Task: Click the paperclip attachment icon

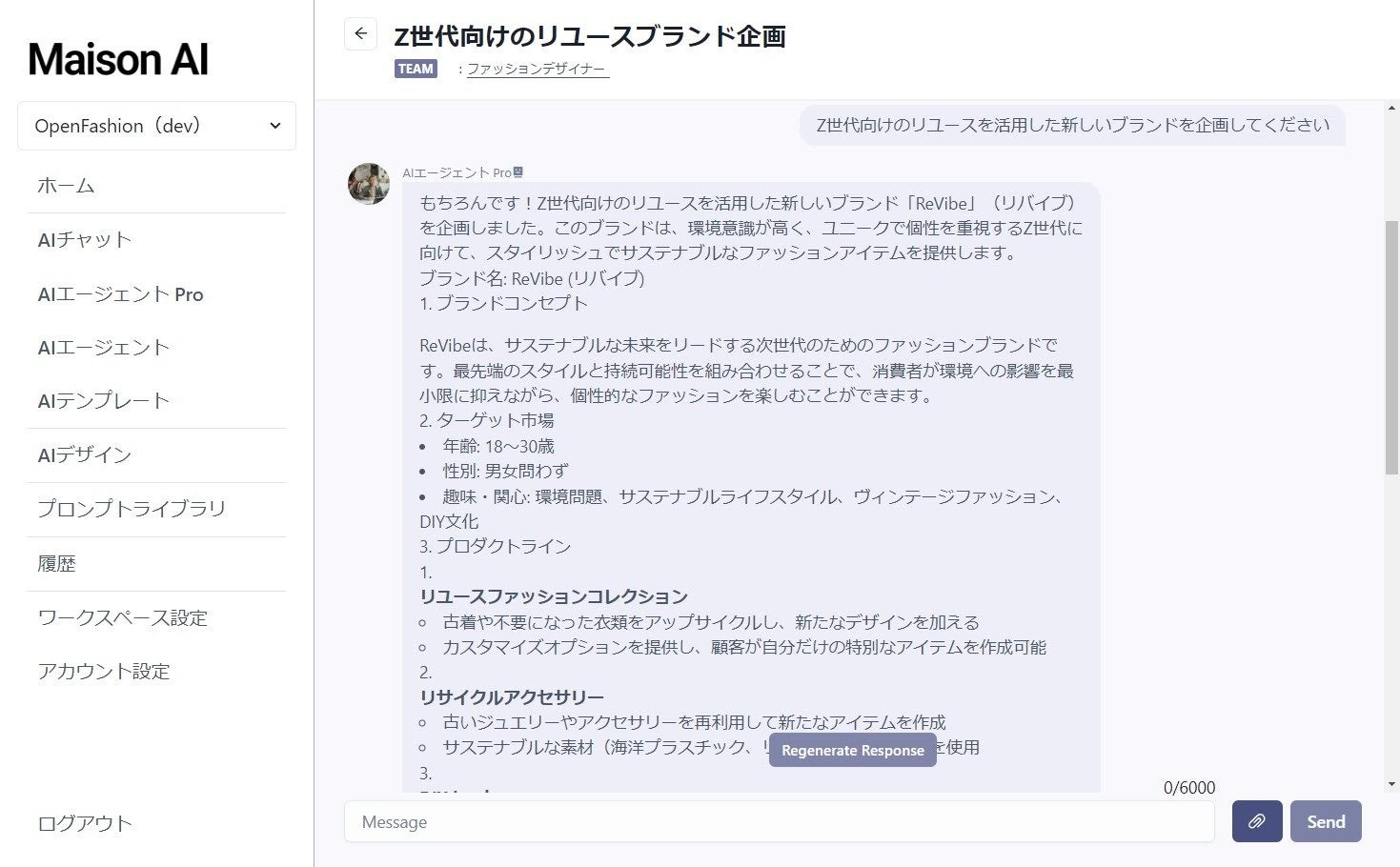Action: (1257, 821)
